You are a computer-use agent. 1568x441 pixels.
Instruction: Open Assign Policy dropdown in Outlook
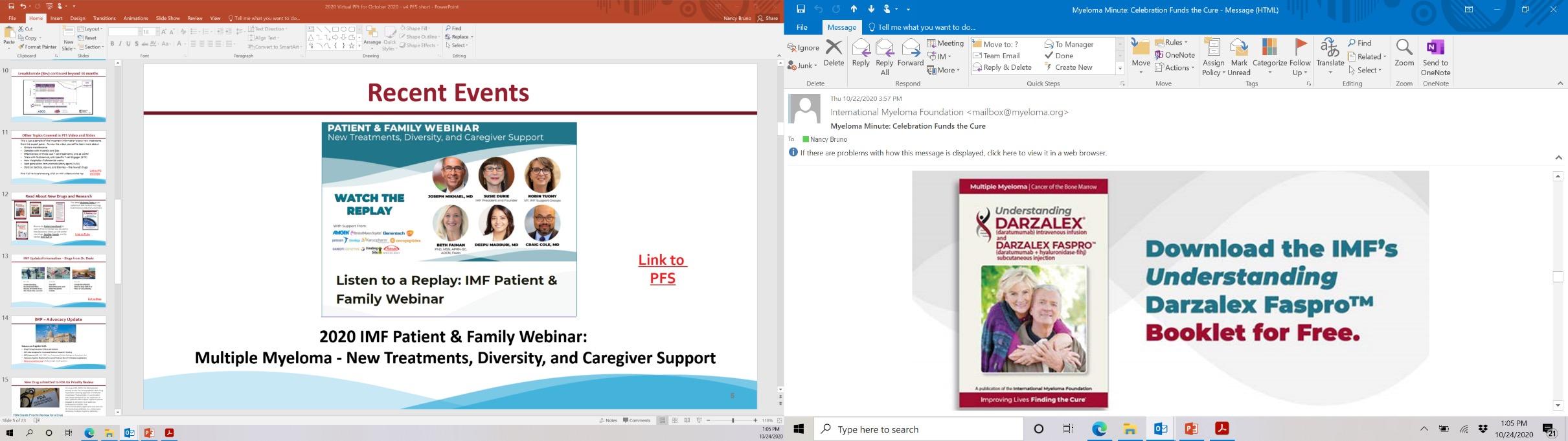(1213, 57)
